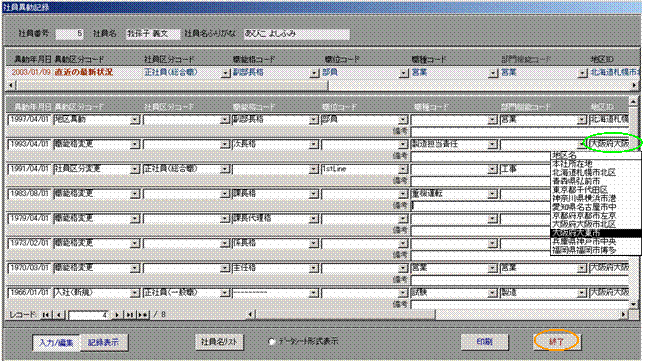Choose 兵庫県神戸市中央 from the region list
Screen dimensions: 645x362
point(596,241)
